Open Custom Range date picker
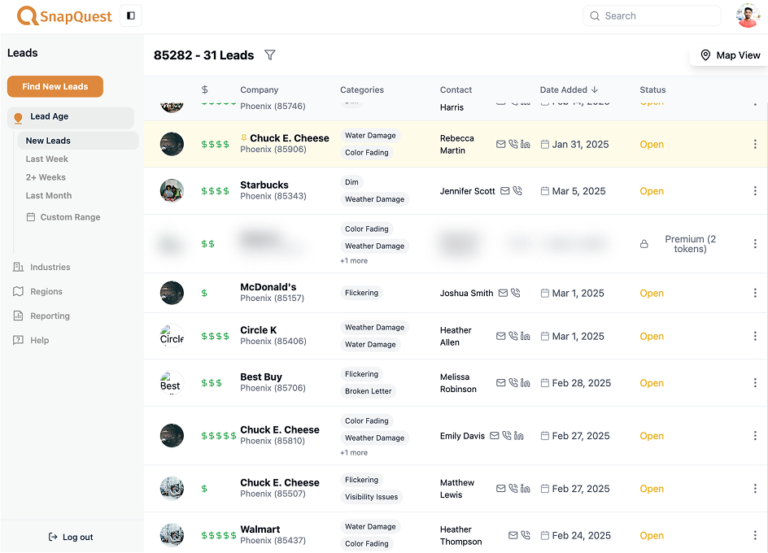 pos(63,217)
